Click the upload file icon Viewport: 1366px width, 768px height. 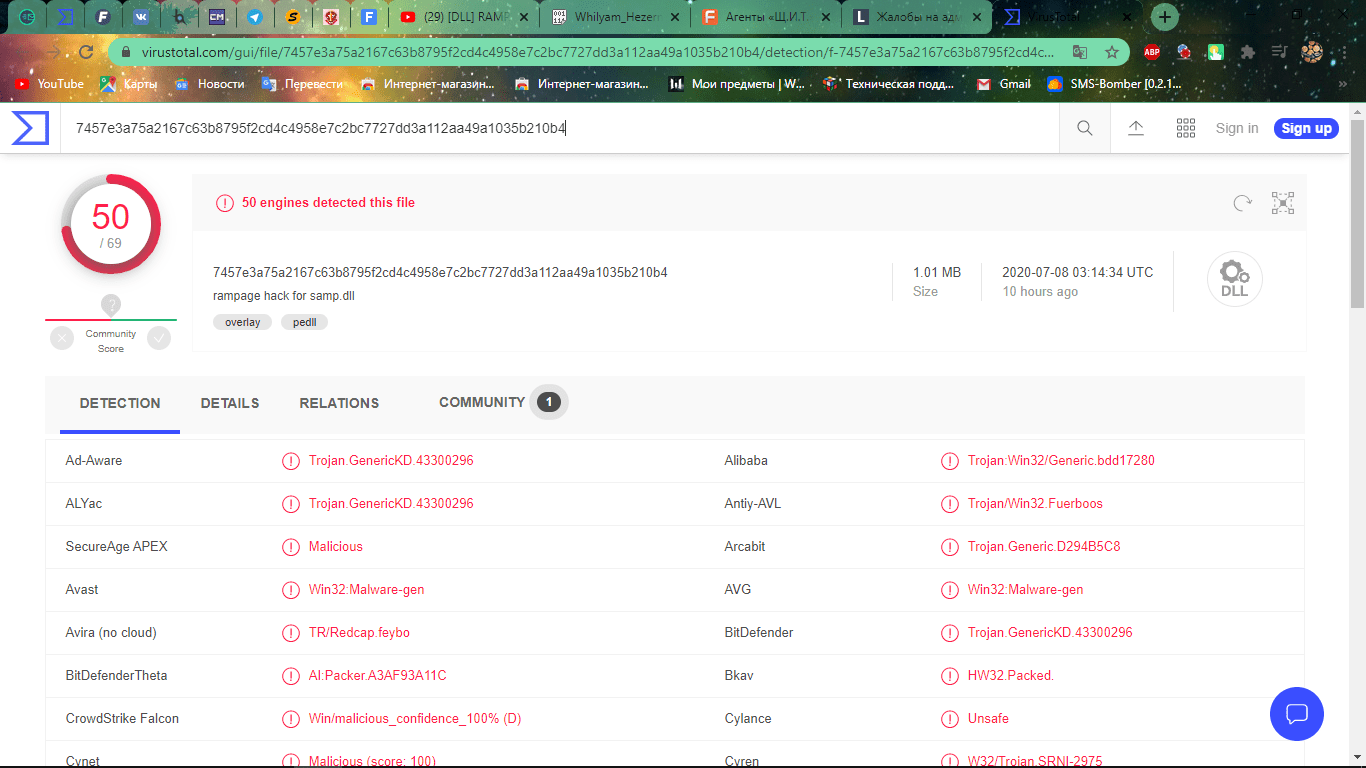point(1136,128)
